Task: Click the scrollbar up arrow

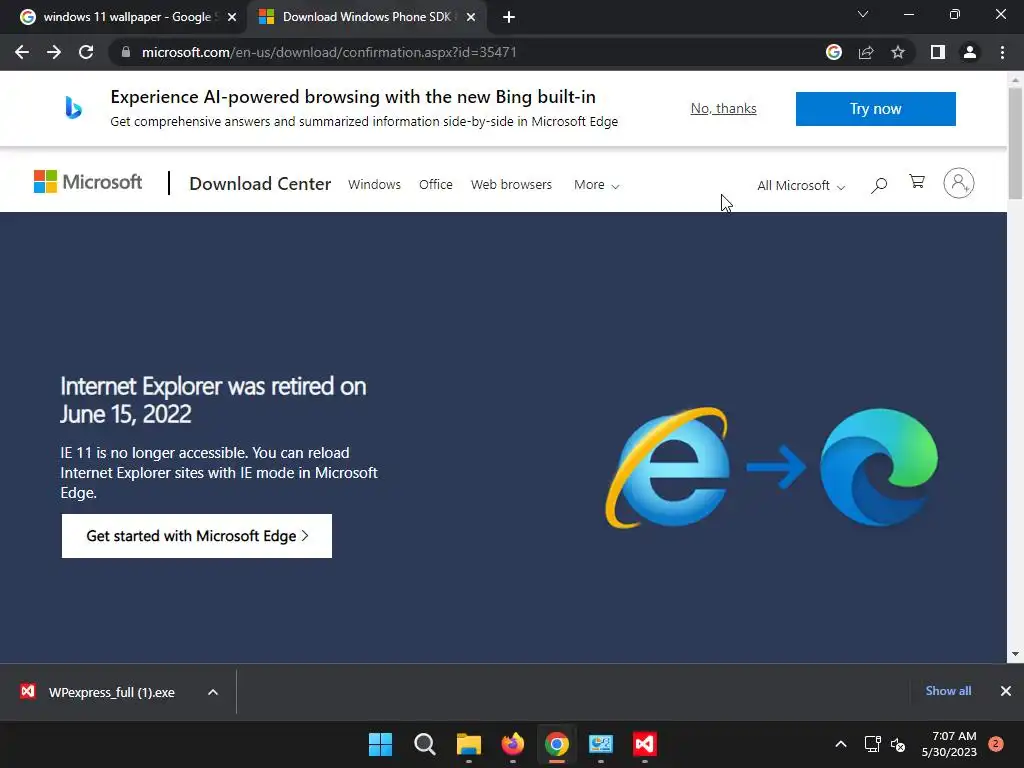Action: pos(1015,80)
